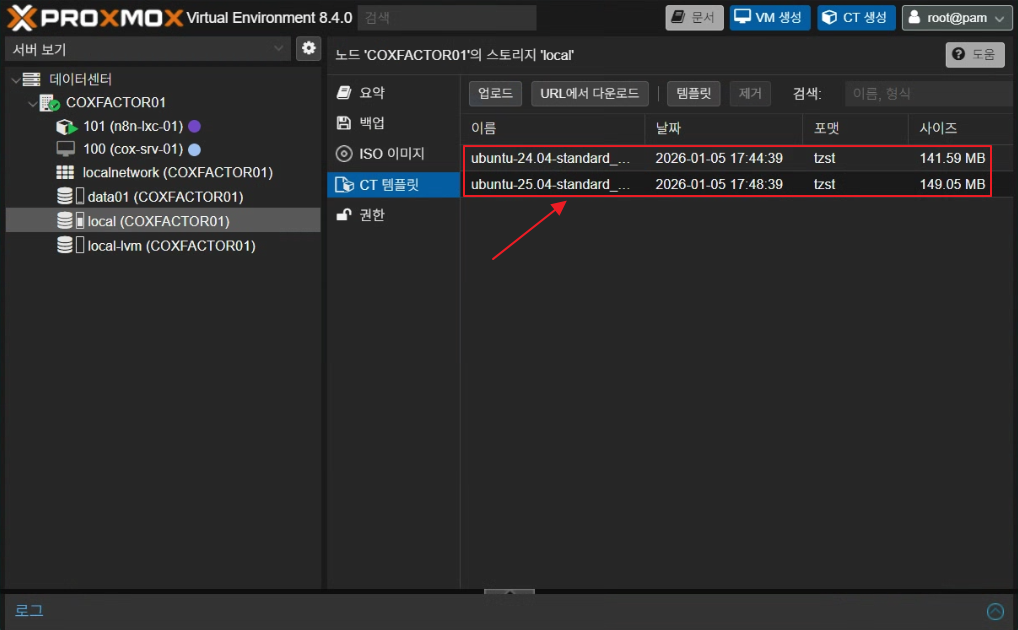Click the summary book icon
This screenshot has width=1018, height=630.
click(x=344, y=92)
